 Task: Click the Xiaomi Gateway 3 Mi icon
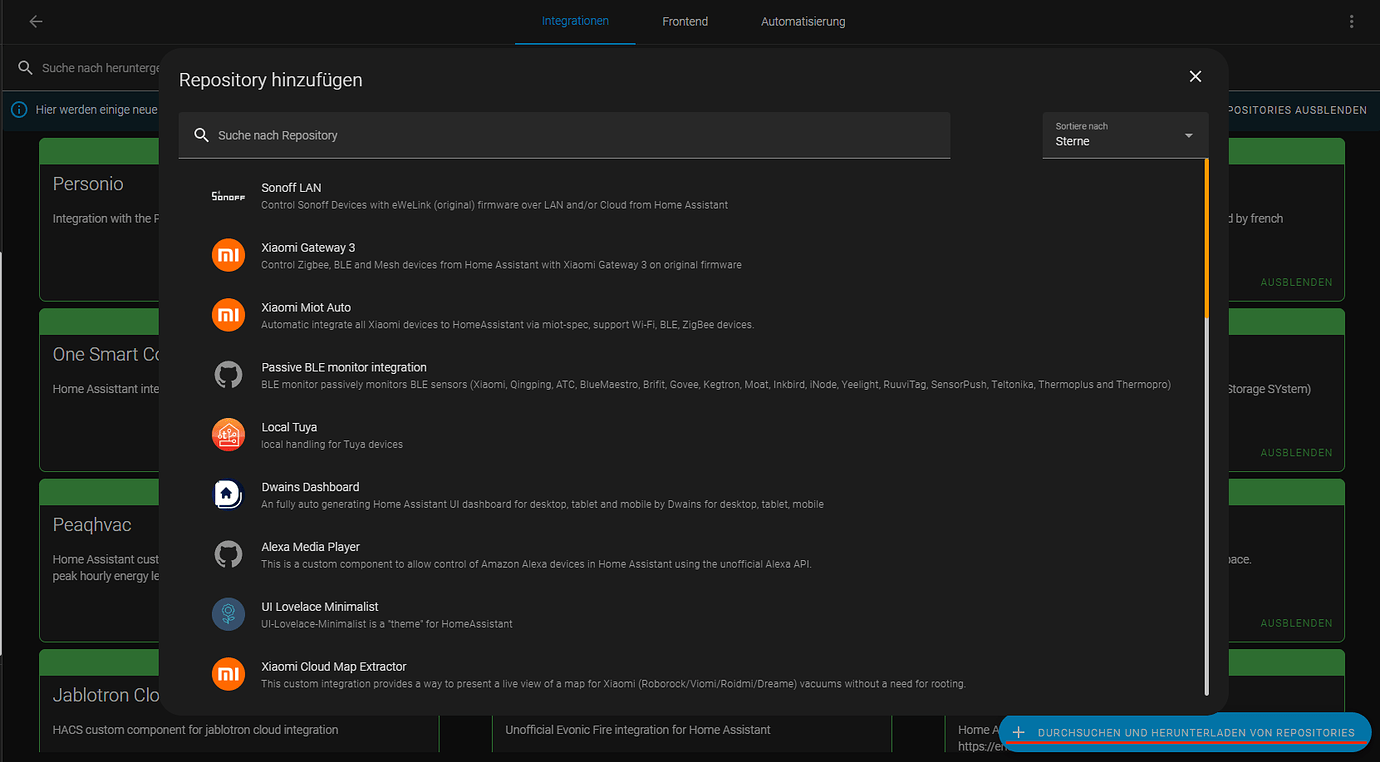coord(228,255)
